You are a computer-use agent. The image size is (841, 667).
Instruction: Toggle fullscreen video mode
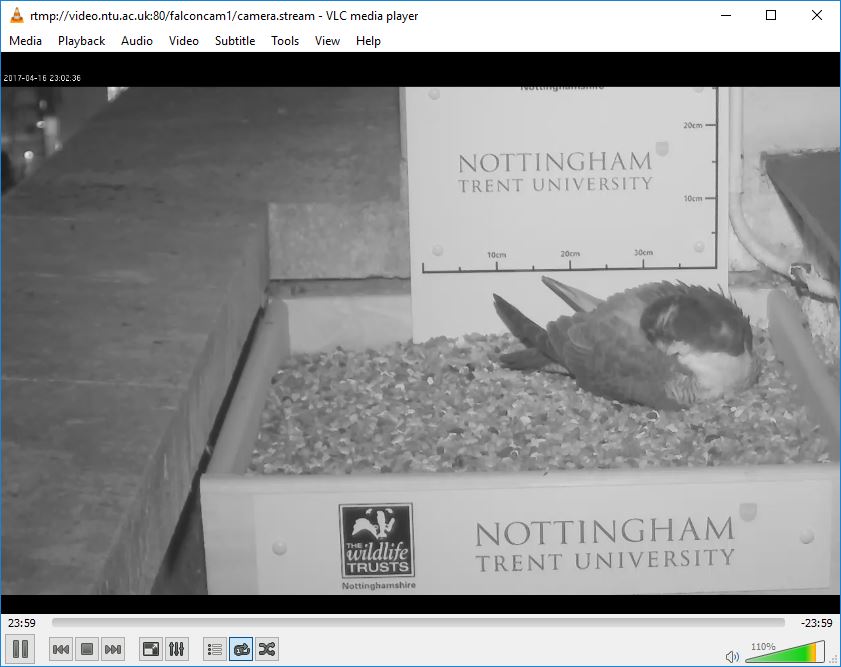click(151, 649)
